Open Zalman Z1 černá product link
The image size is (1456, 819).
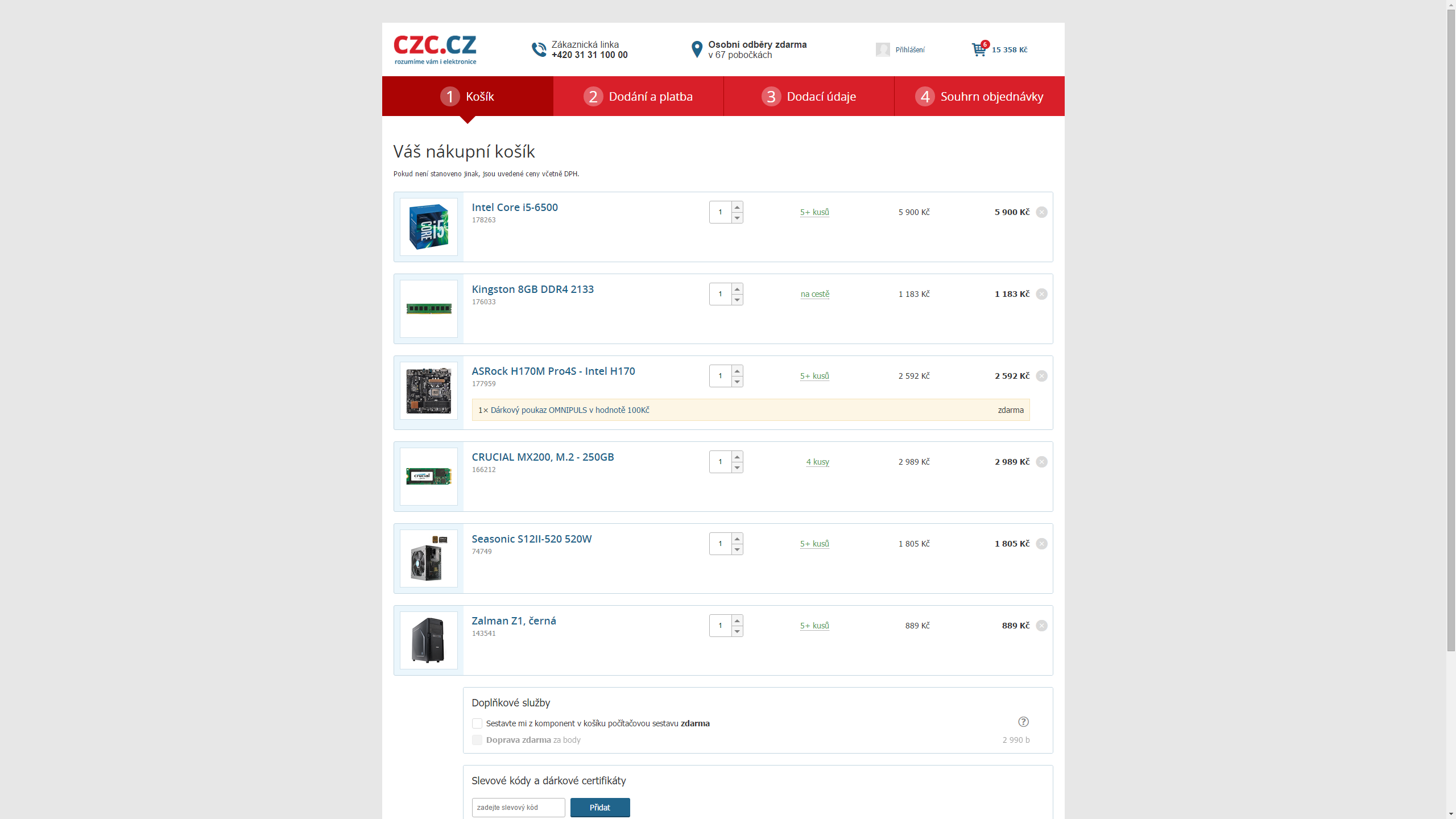click(x=514, y=621)
